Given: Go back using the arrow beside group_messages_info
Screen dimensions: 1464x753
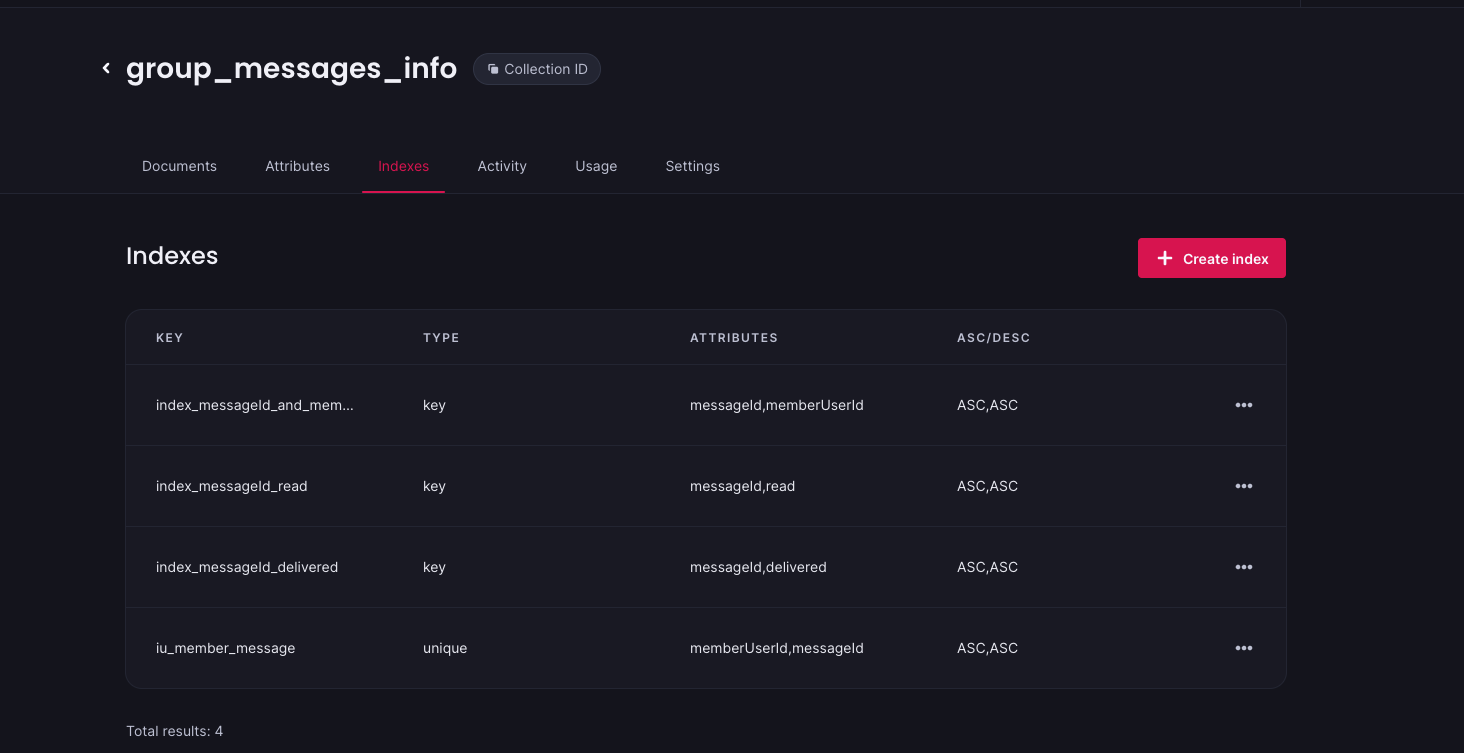Looking at the screenshot, I should point(106,68).
